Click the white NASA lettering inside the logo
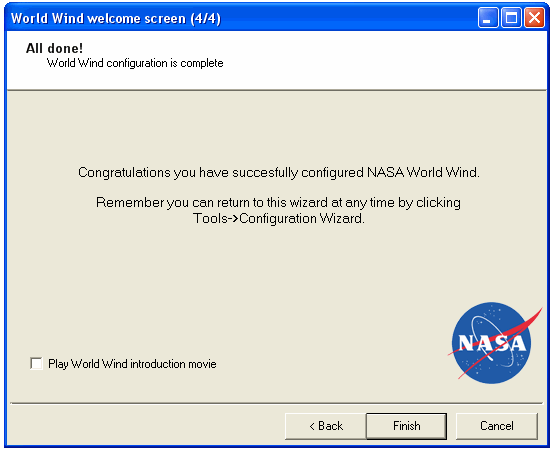The image size is (553, 452). (x=492, y=343)
